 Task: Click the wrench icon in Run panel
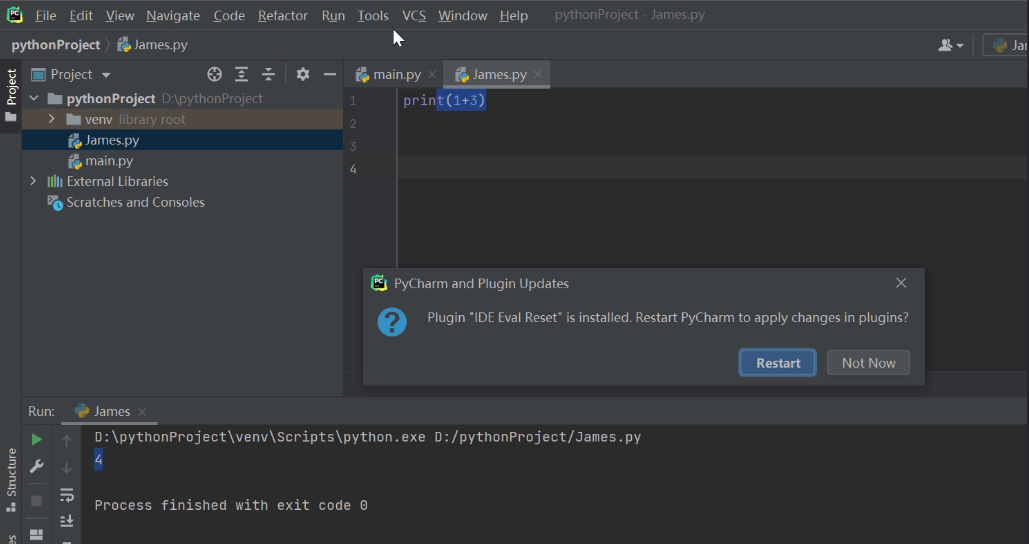pyautogui.click(x=36, y=467)
